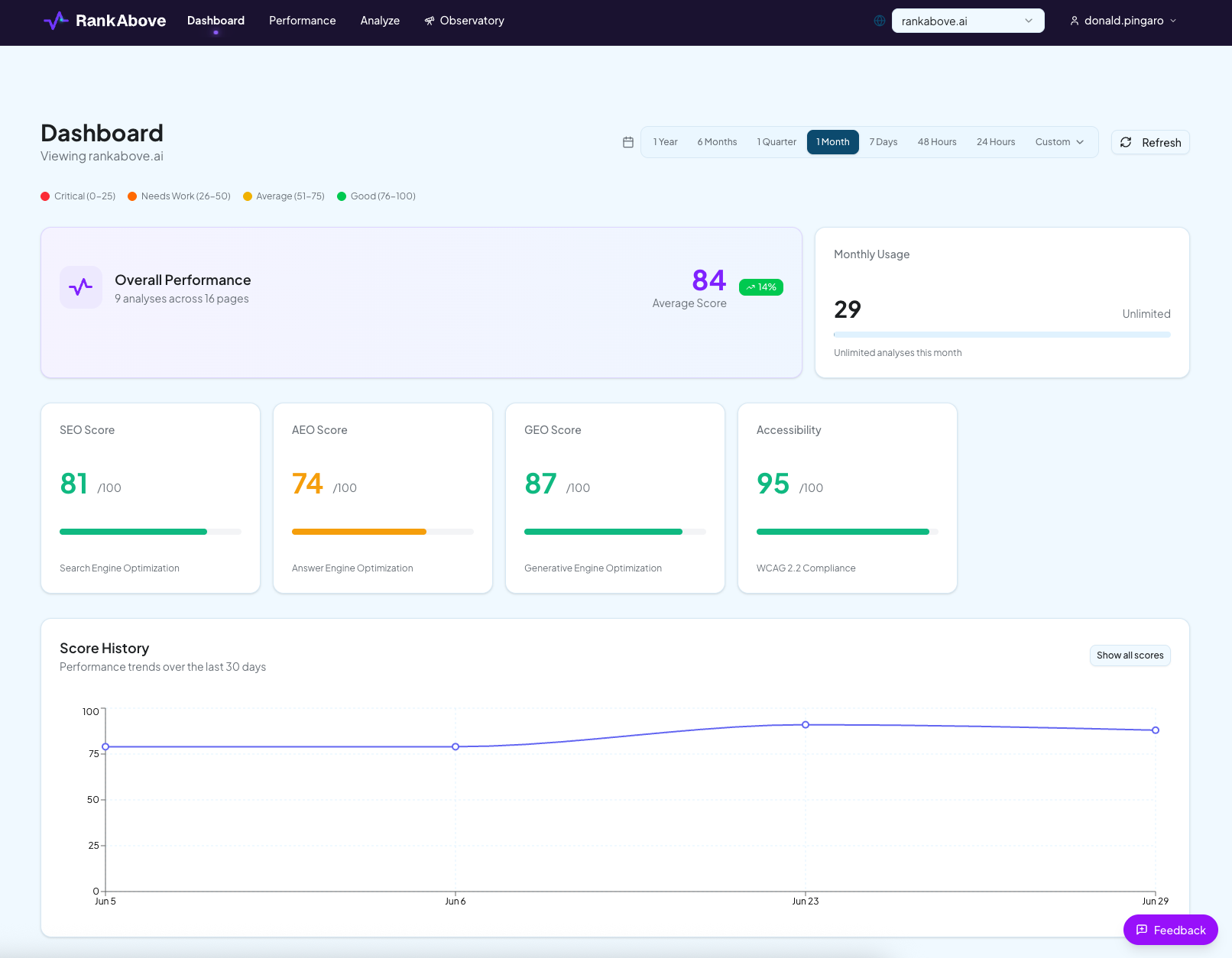The width and height of the screenshot is (1232, 958).
Task: Go to the Performance nav tab
Action: [303, 21]
